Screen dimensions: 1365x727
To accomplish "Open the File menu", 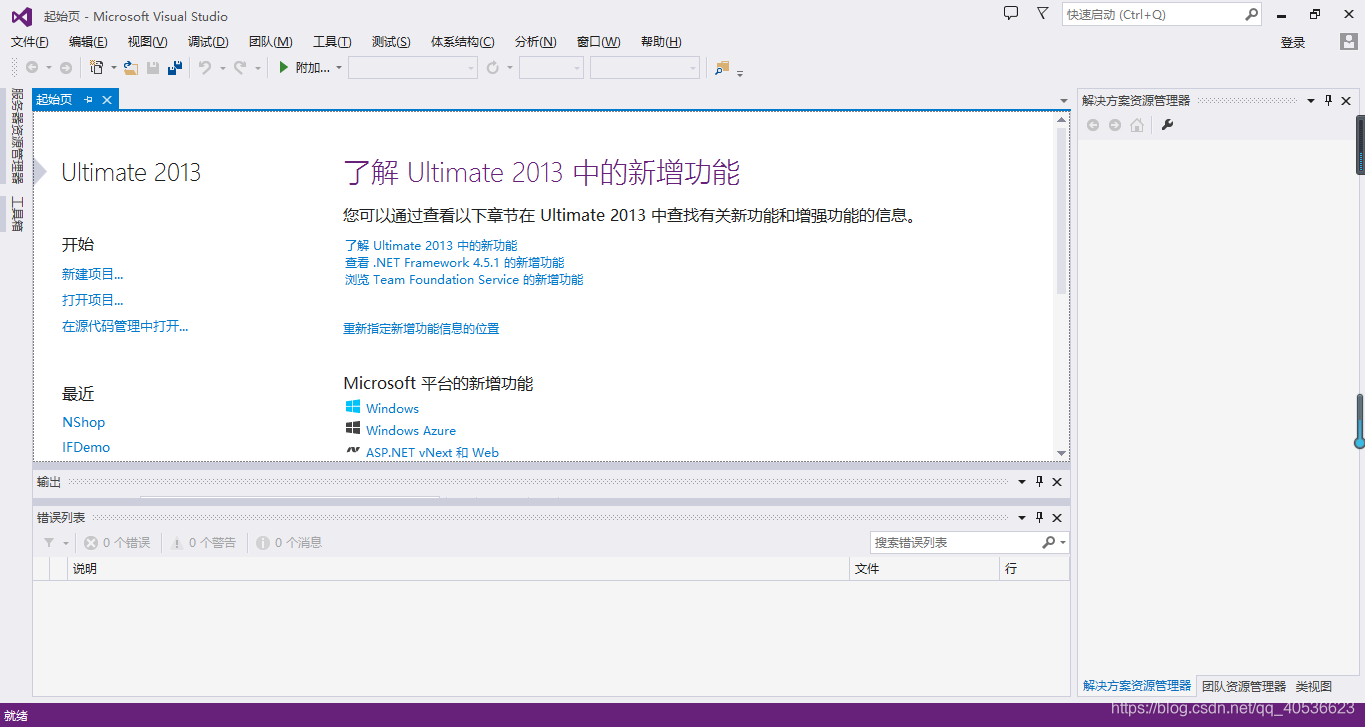I will 30,42.
